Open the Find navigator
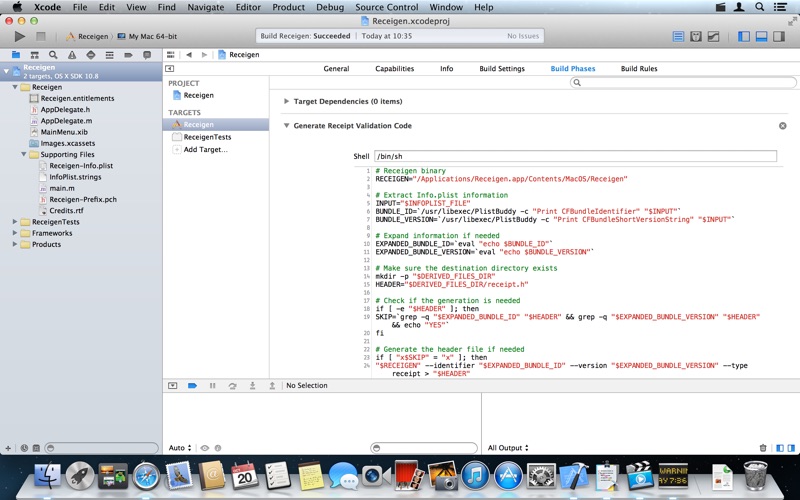 coord(53,55)
